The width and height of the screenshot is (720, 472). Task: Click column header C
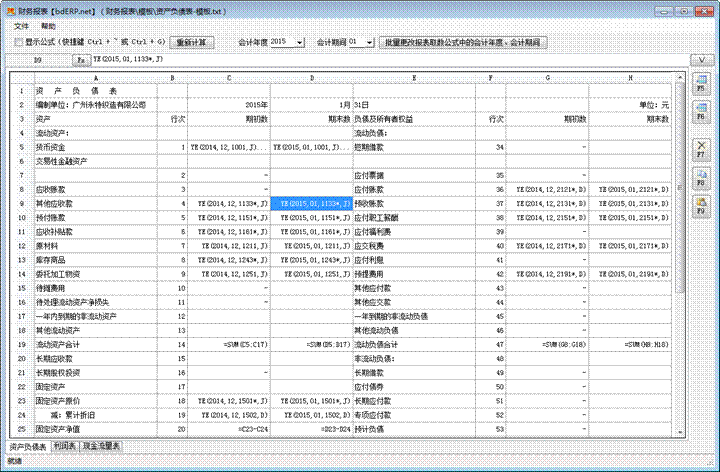(x=229, y=78)
